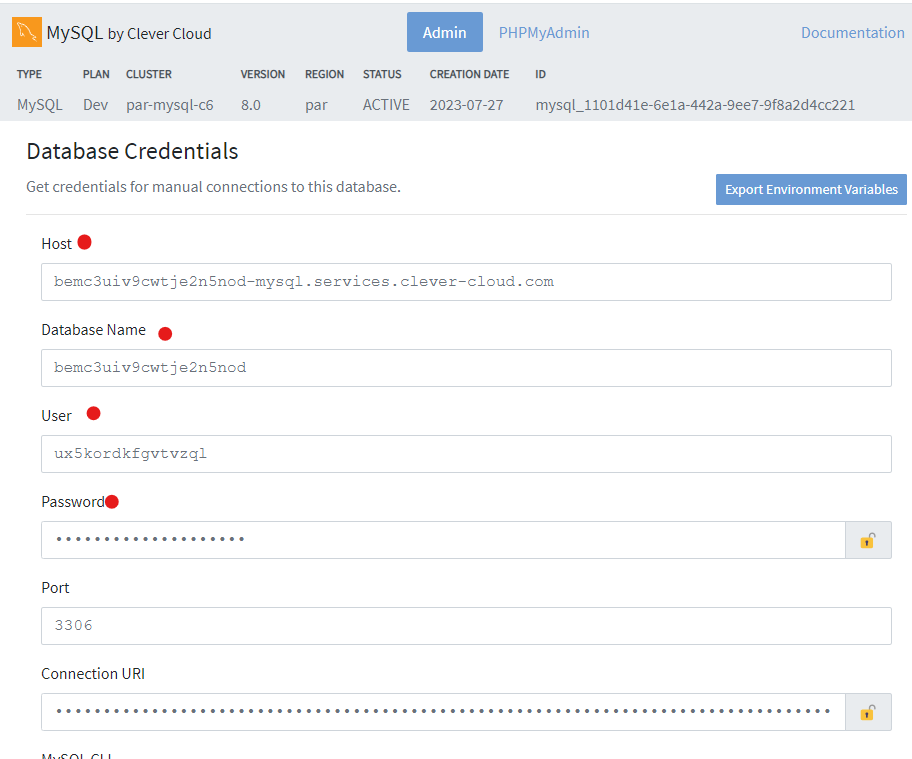Click the 'Get credentials for manual connections' description
Viewport: 912px width, 759px height.
coord(213,187)
